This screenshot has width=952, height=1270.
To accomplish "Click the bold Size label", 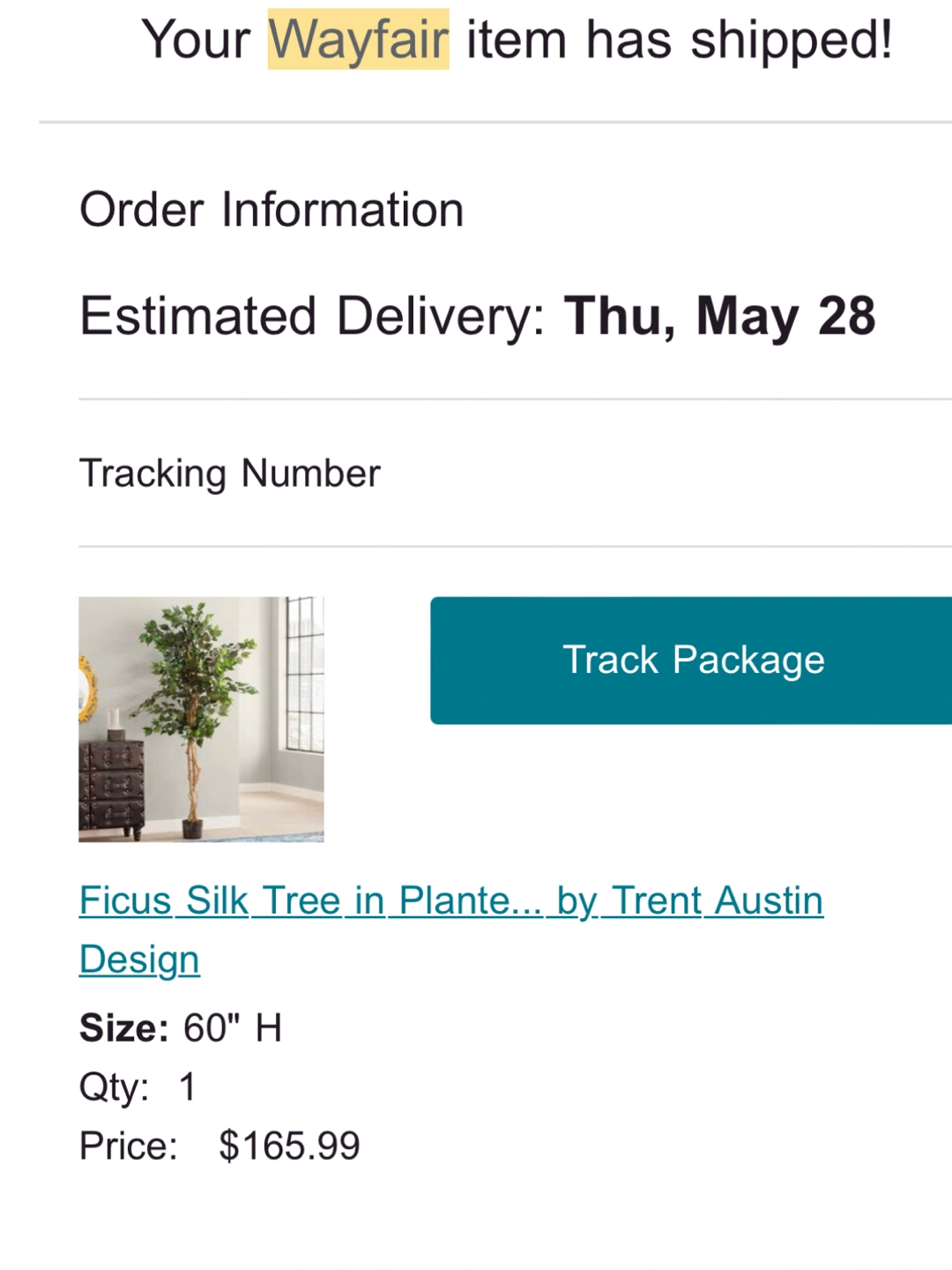I will pyautogui.click(x=124, y=1028).
